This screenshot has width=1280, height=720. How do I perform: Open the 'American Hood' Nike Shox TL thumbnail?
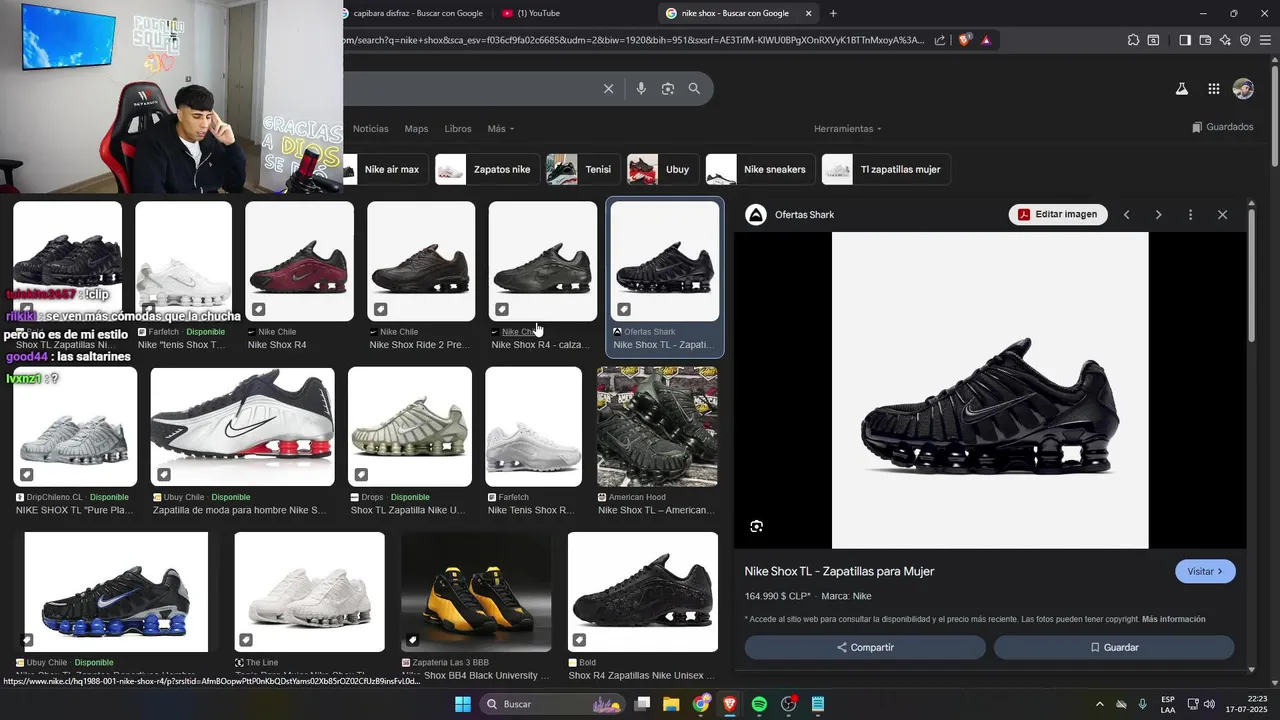[657, 427]
